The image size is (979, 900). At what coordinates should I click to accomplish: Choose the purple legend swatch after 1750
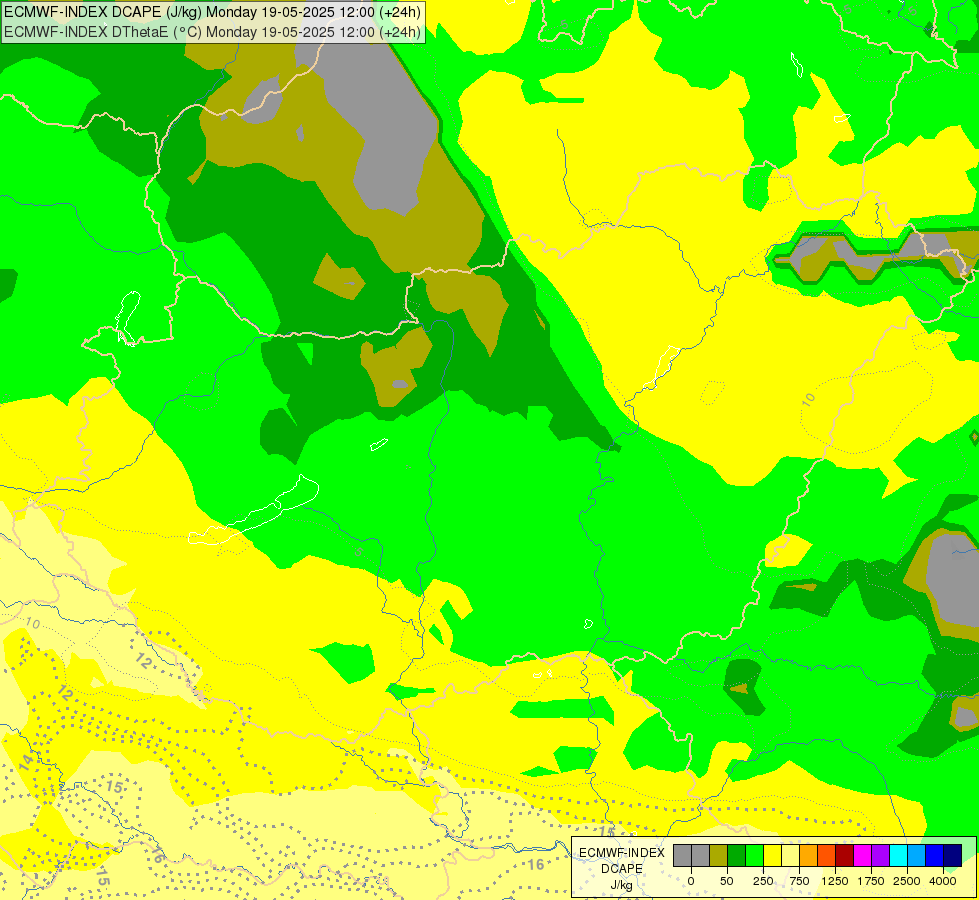tap(880, 856)
